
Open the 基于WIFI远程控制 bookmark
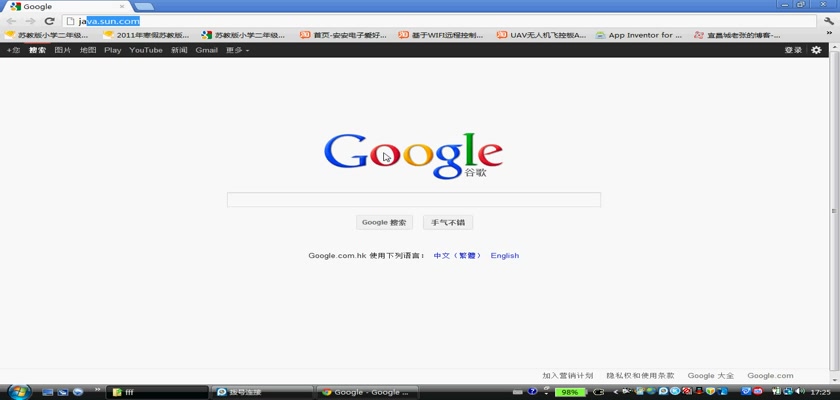441,35
